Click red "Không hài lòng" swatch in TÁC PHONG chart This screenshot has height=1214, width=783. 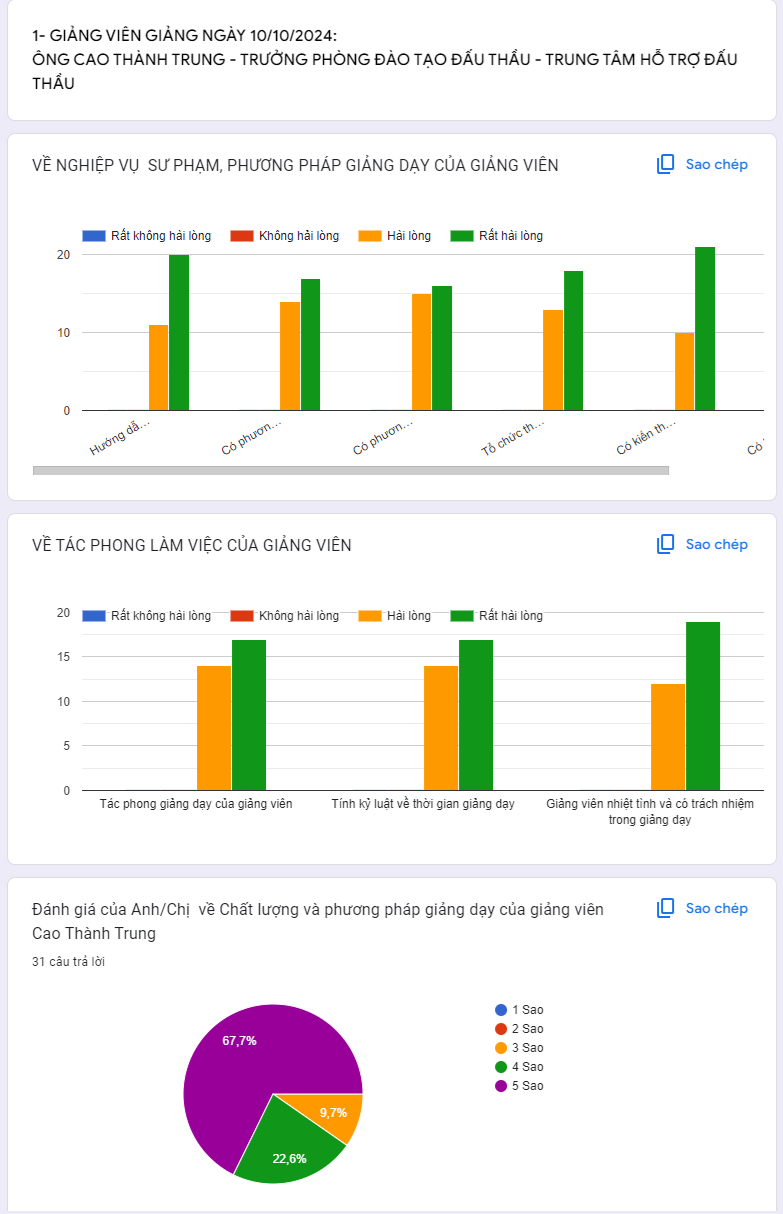coord(242,616)
